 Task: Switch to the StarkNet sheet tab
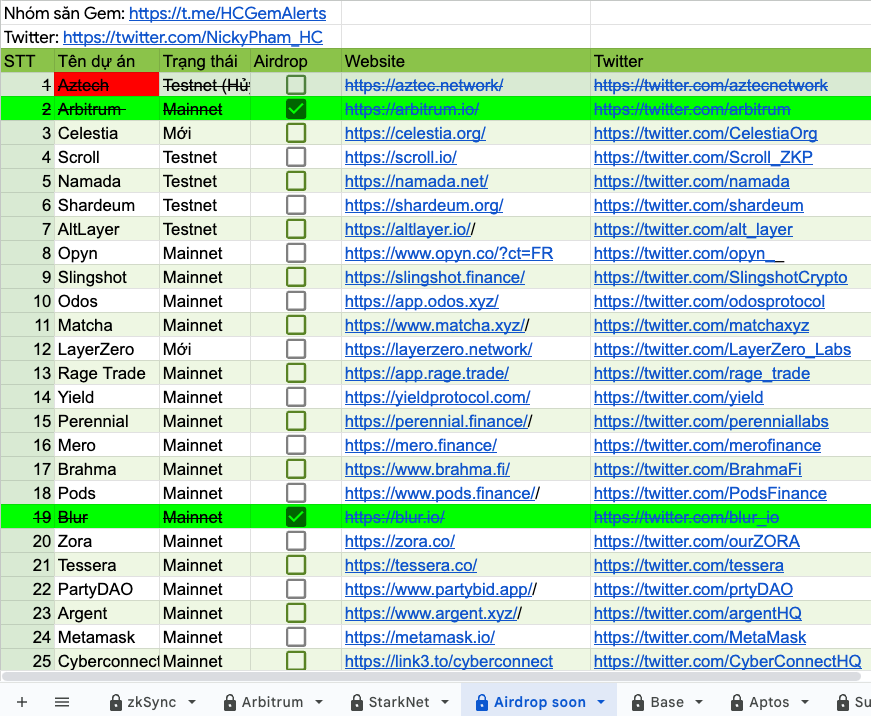tap(399, 702)
